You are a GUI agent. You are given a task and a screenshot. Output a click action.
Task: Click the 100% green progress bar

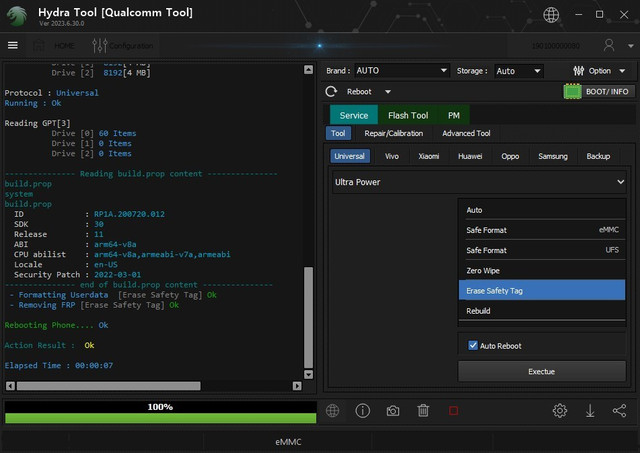coord(160,418)
